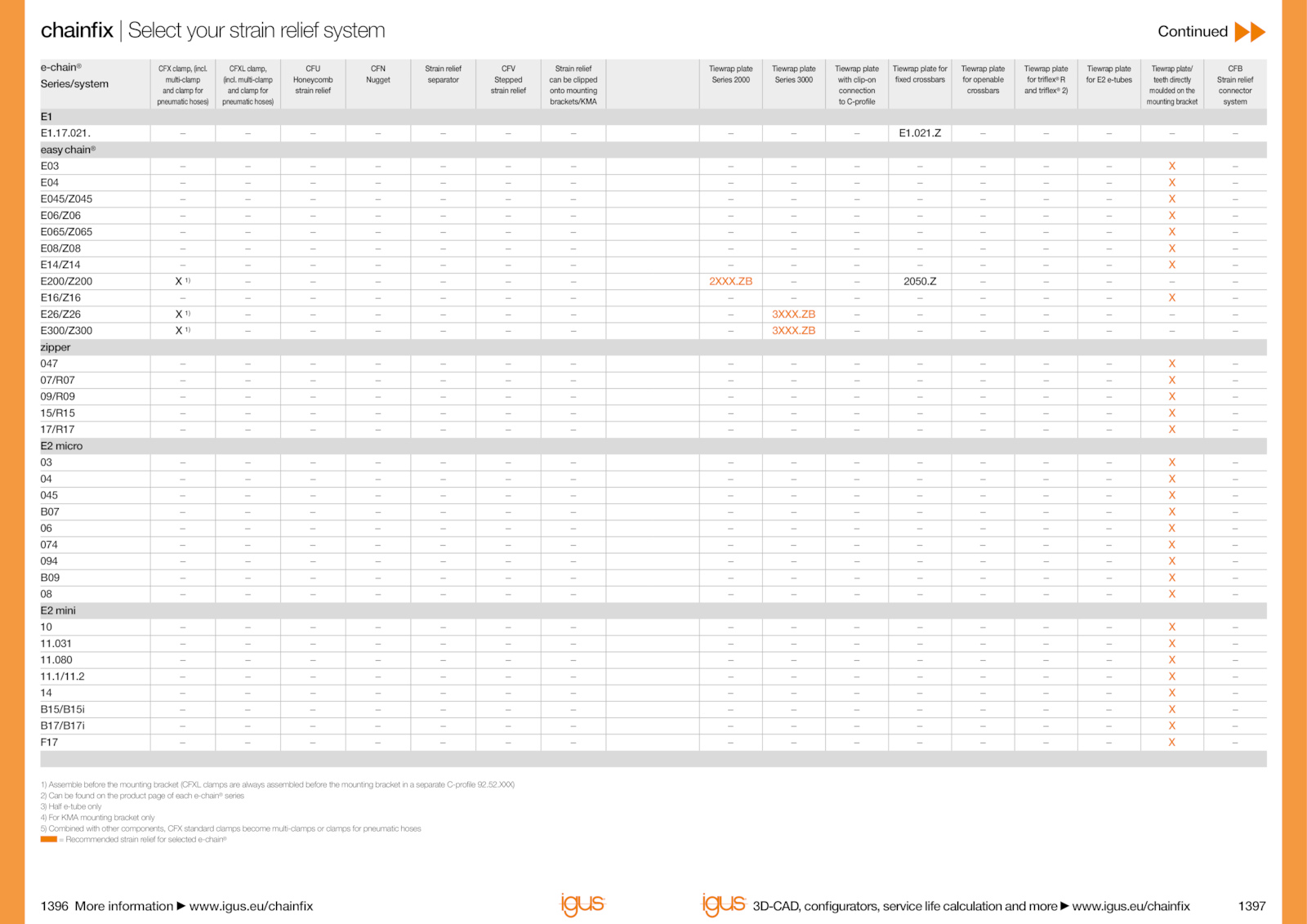
Task: Click the orange X in the 15/R15 row
Action: pyautogui.click(x=1171, y=413)
